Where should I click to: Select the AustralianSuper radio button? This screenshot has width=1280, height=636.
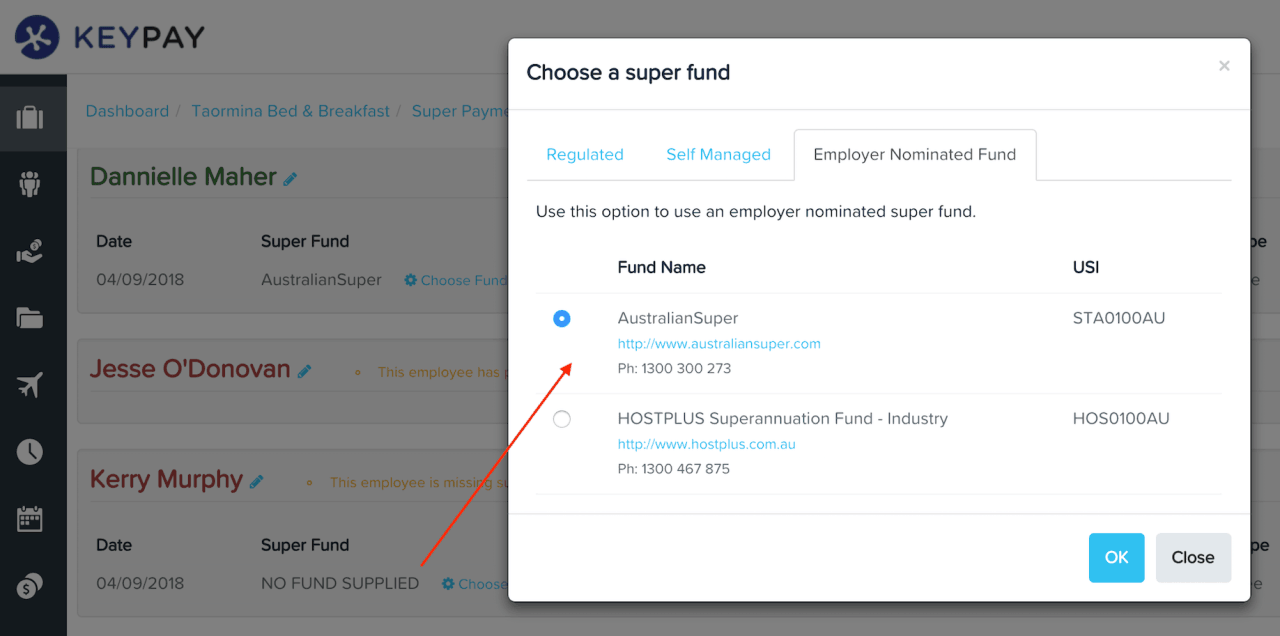561,318
